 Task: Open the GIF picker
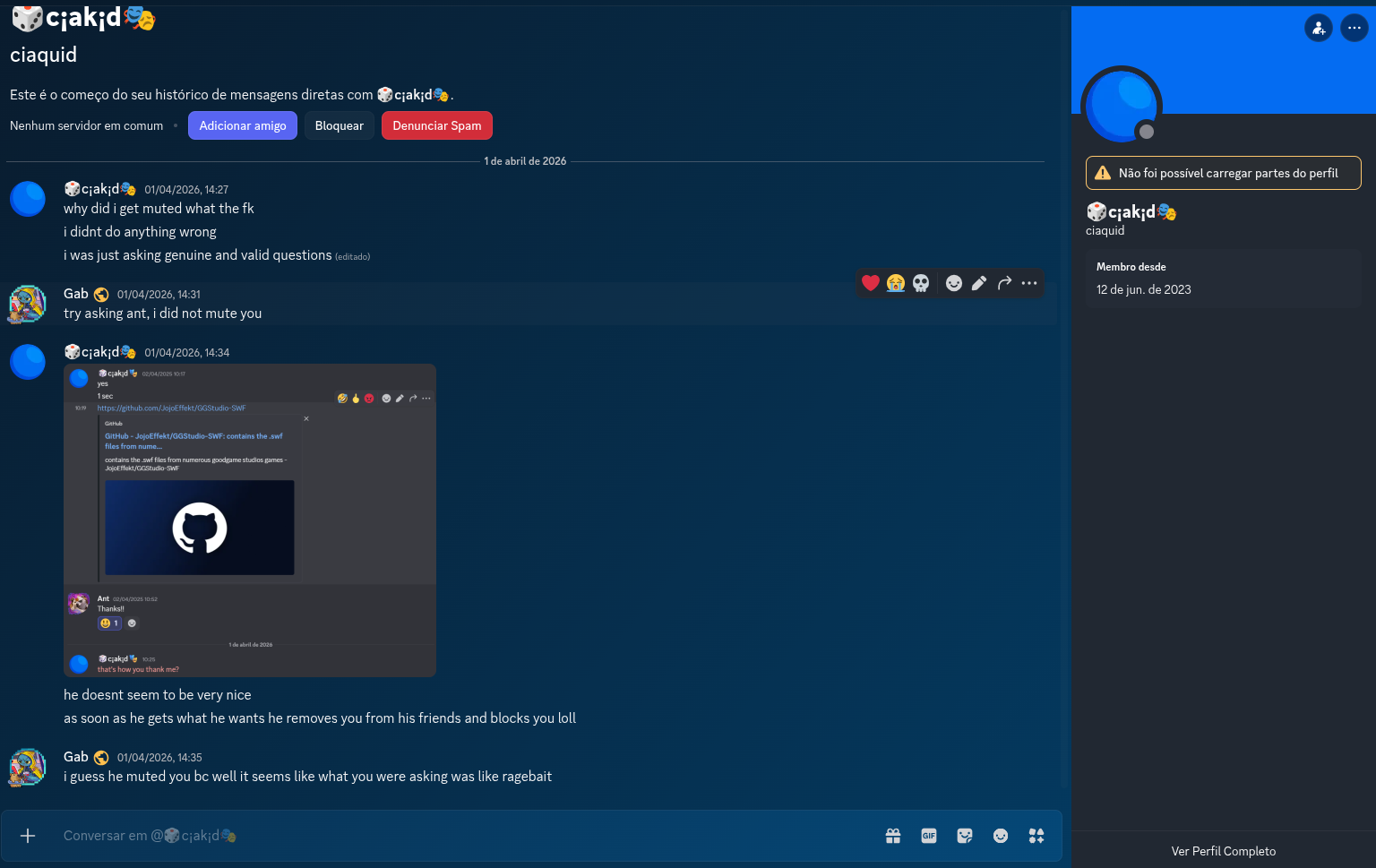[x=929, y=836]
